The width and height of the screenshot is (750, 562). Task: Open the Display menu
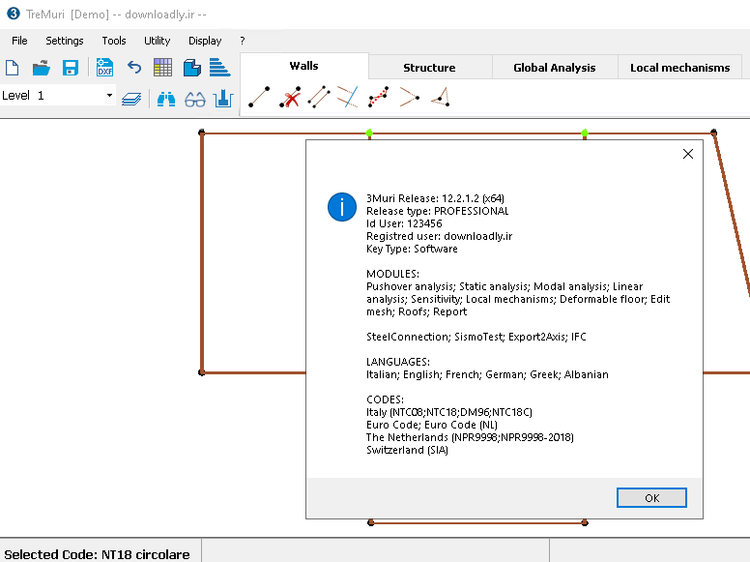pyautogui.click(x=205, y=41)
